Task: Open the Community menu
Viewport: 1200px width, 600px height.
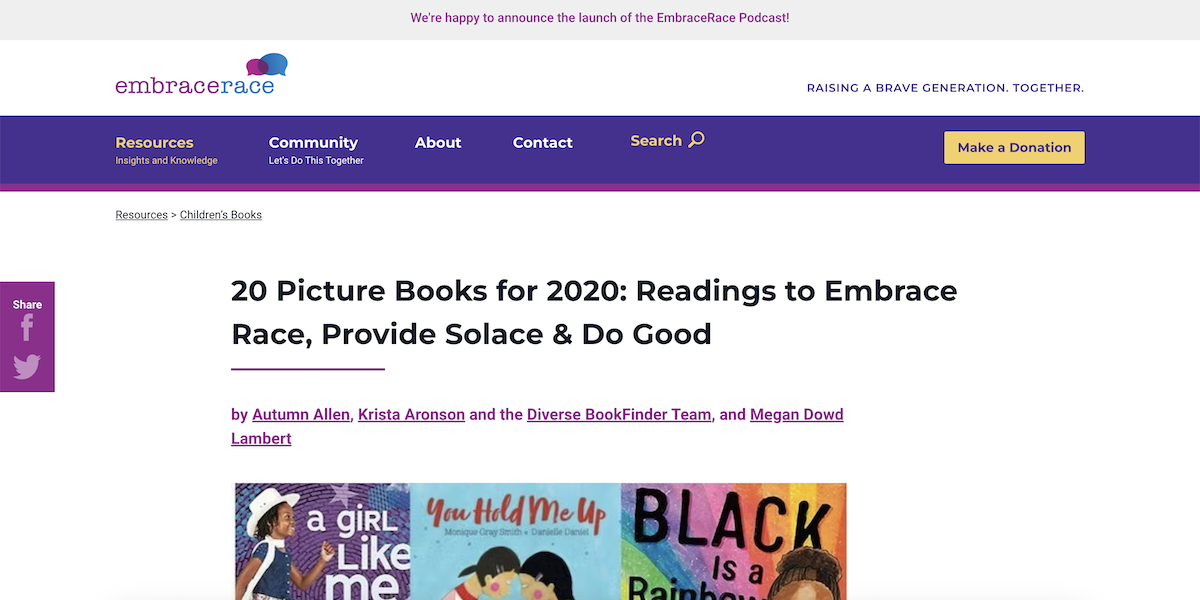Action: point(313,143)
